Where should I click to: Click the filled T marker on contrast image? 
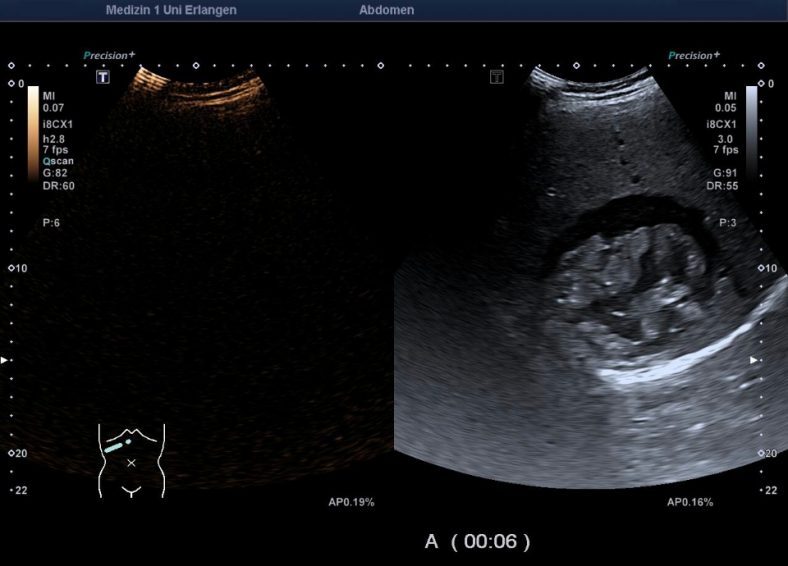coord(102,77)
